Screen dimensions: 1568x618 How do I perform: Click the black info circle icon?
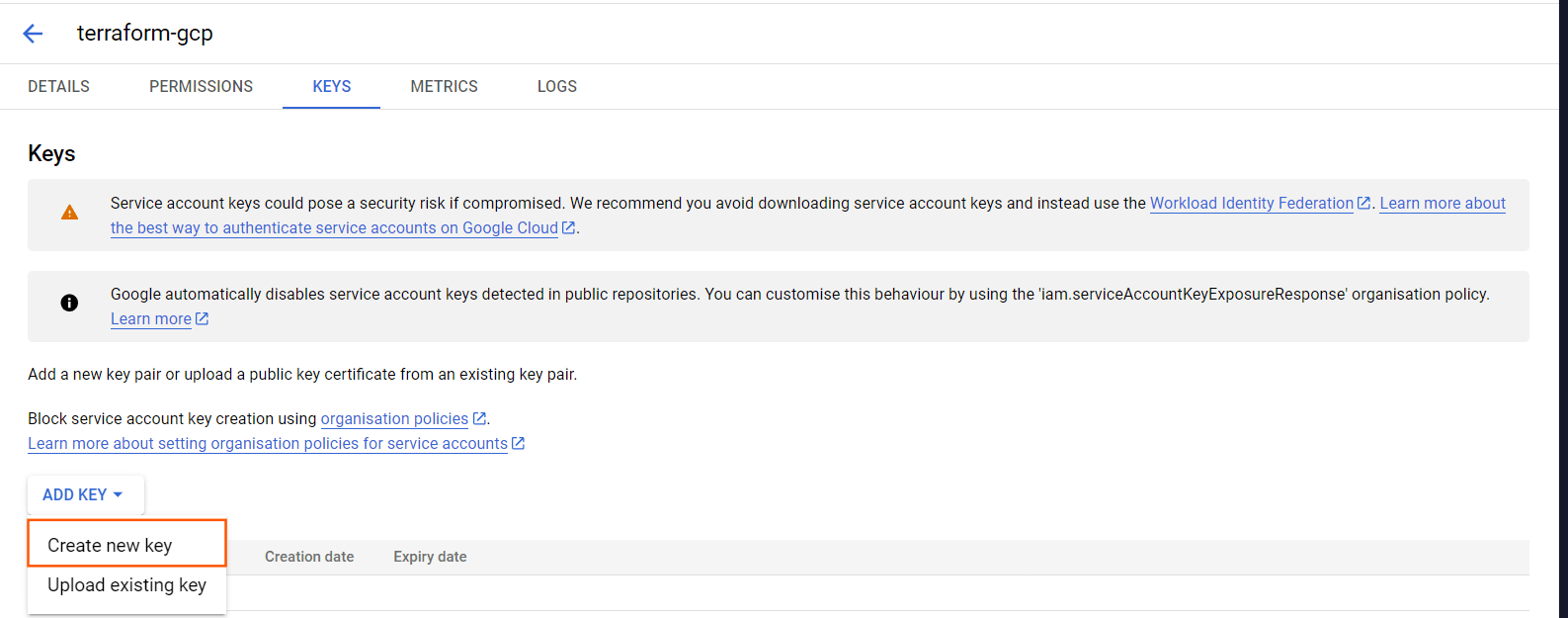pos(69,303)
